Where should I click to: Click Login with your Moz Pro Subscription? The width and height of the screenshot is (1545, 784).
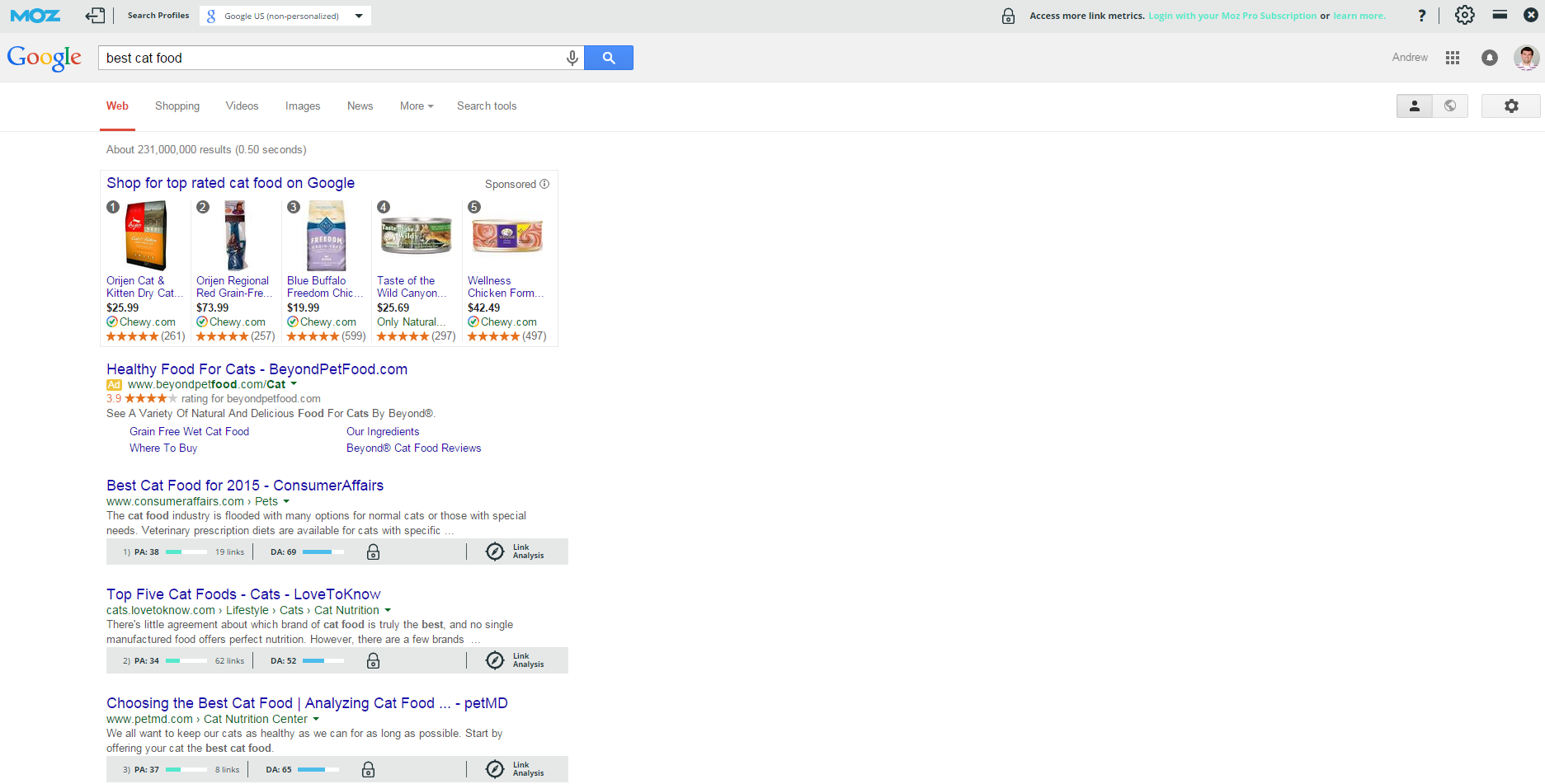(1232, 16)
